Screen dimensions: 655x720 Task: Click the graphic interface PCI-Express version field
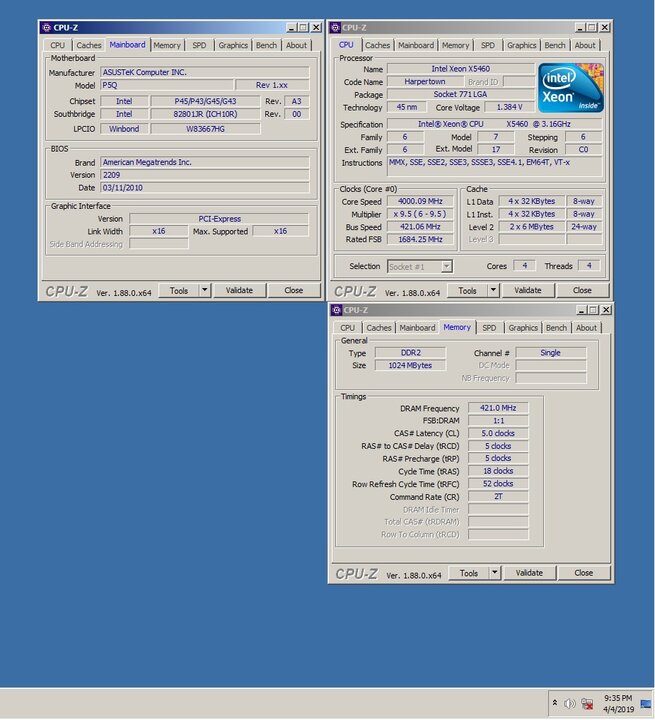(219, 219)
